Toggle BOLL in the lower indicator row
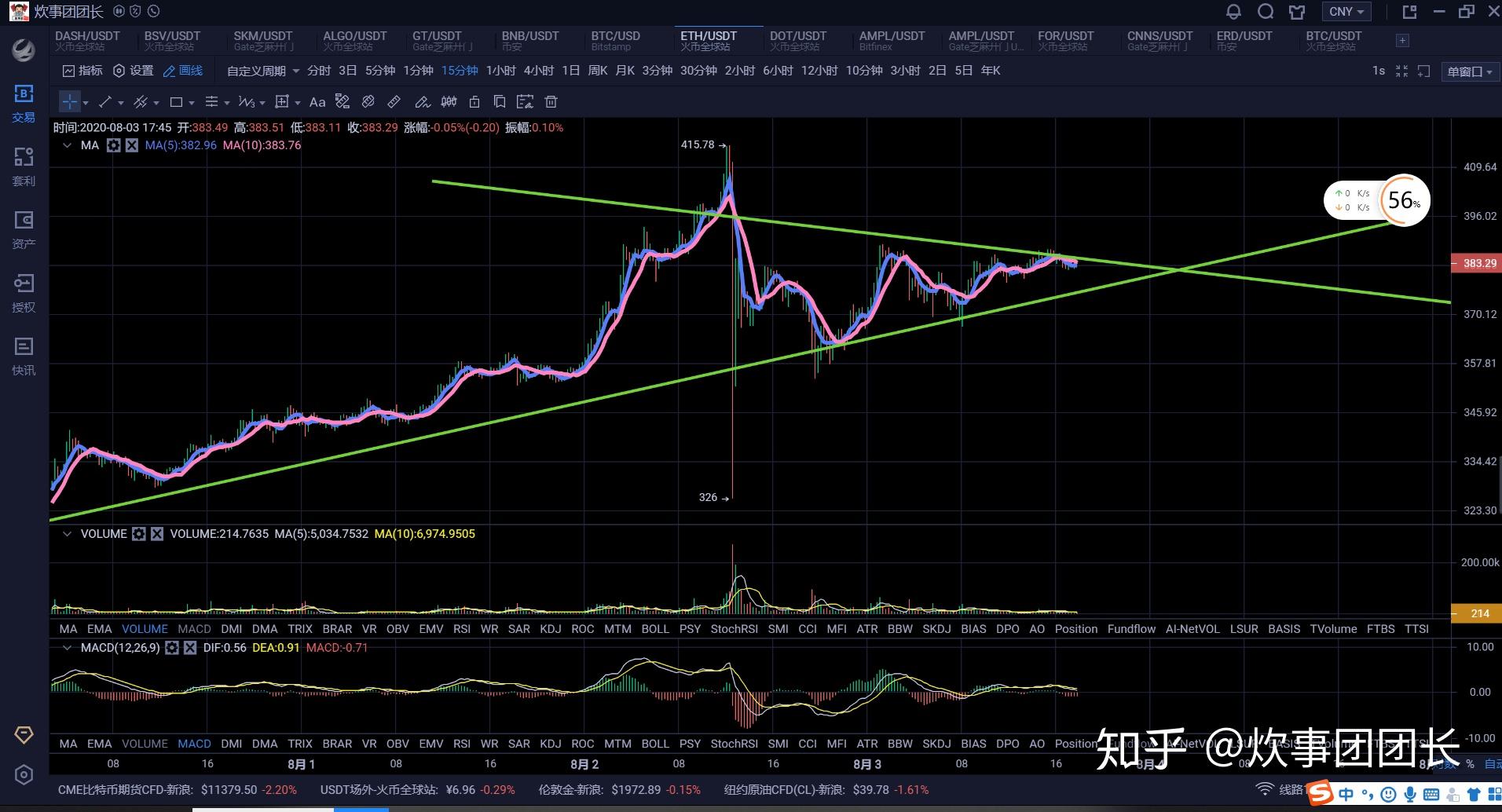 [x=655, y=744]
